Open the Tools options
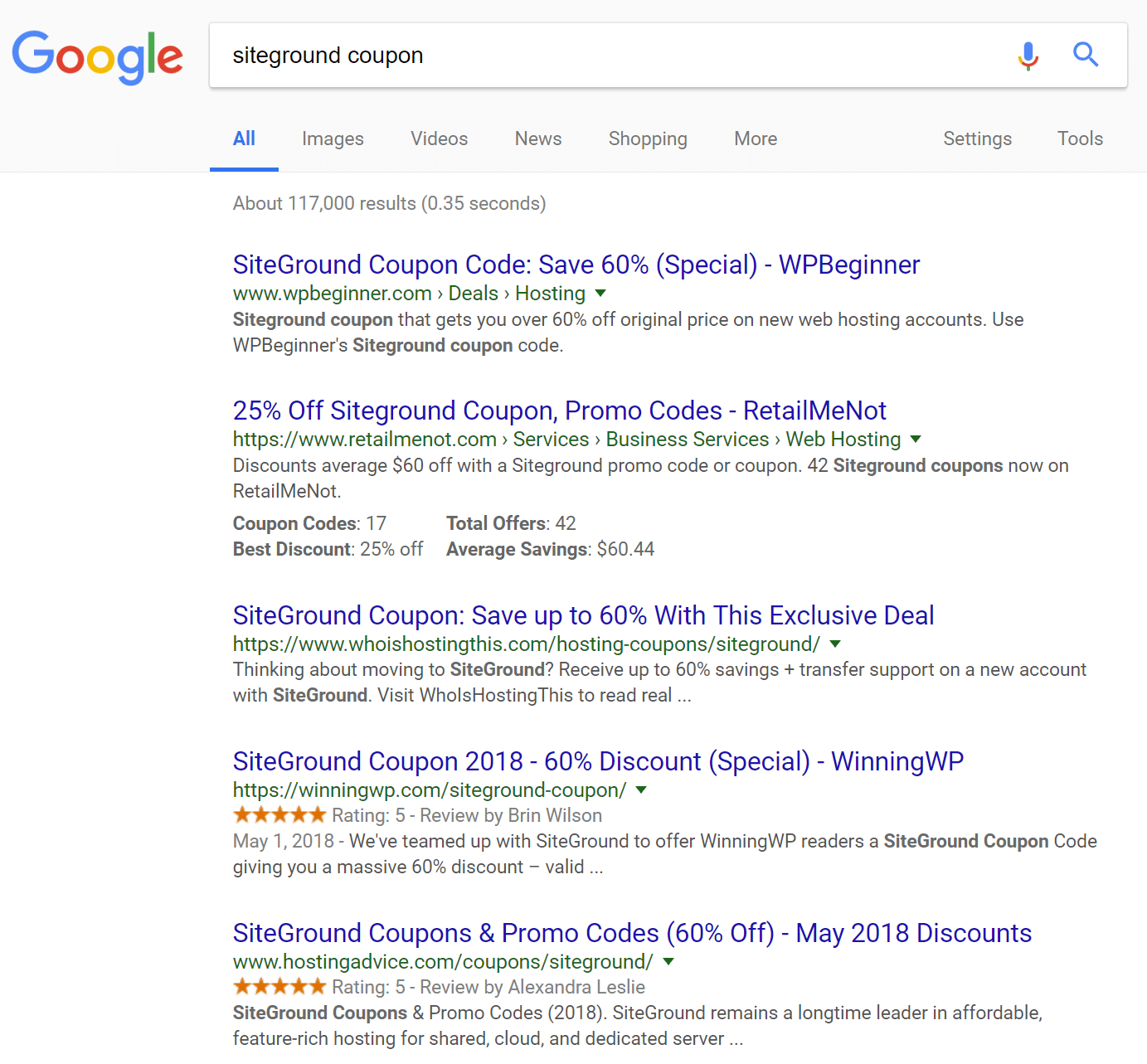The height and width of the screenshot is (1064, 1147). tap(1080, 138)
